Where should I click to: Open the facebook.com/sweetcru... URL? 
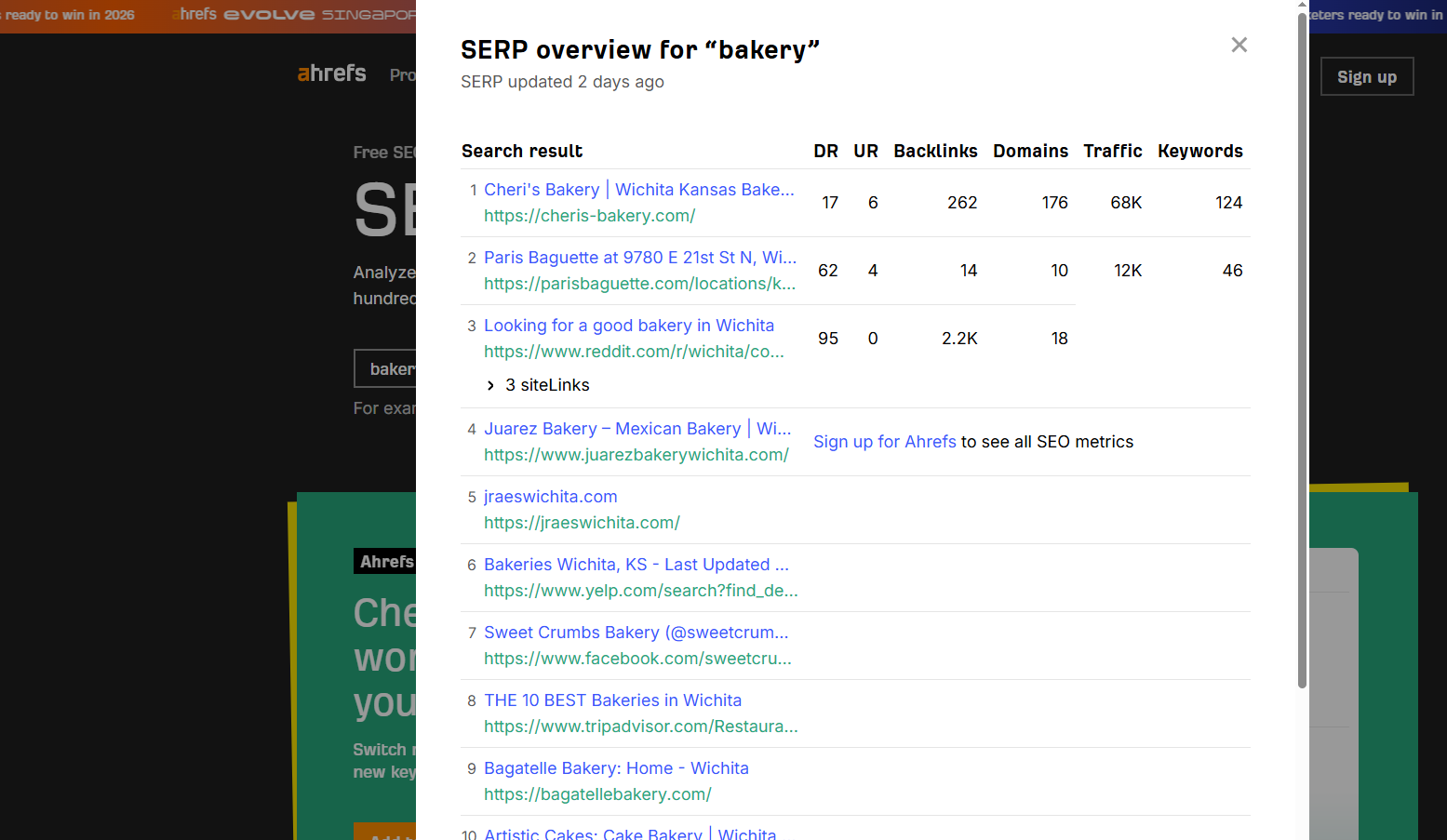point(637,659)
